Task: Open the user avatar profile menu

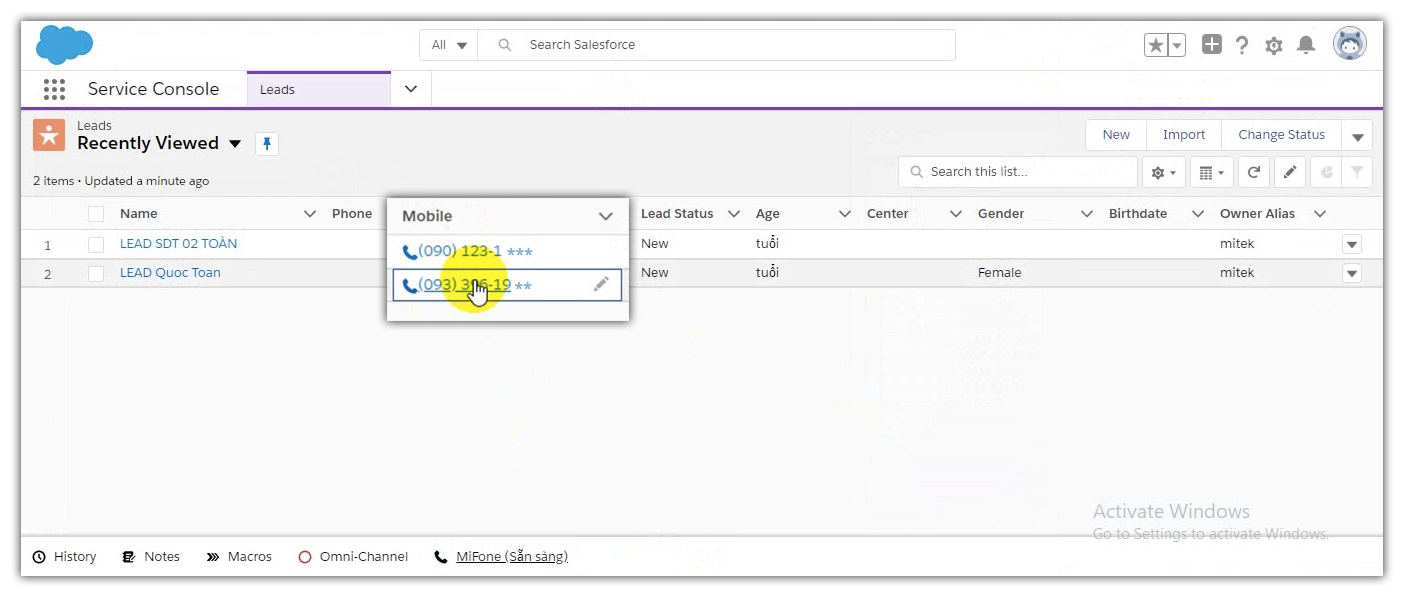Action: (x=1349, y=44)
